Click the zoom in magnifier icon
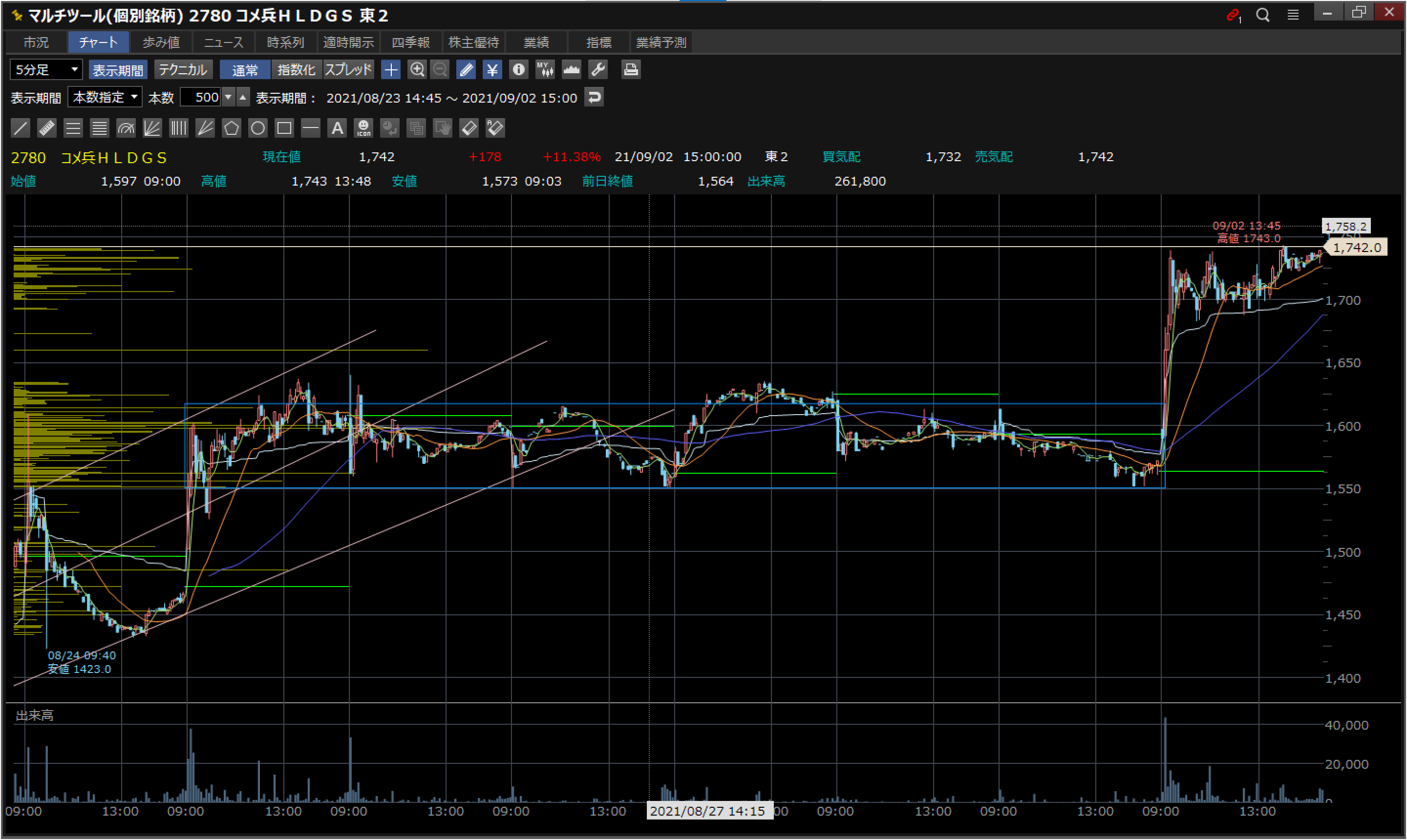 417,70
